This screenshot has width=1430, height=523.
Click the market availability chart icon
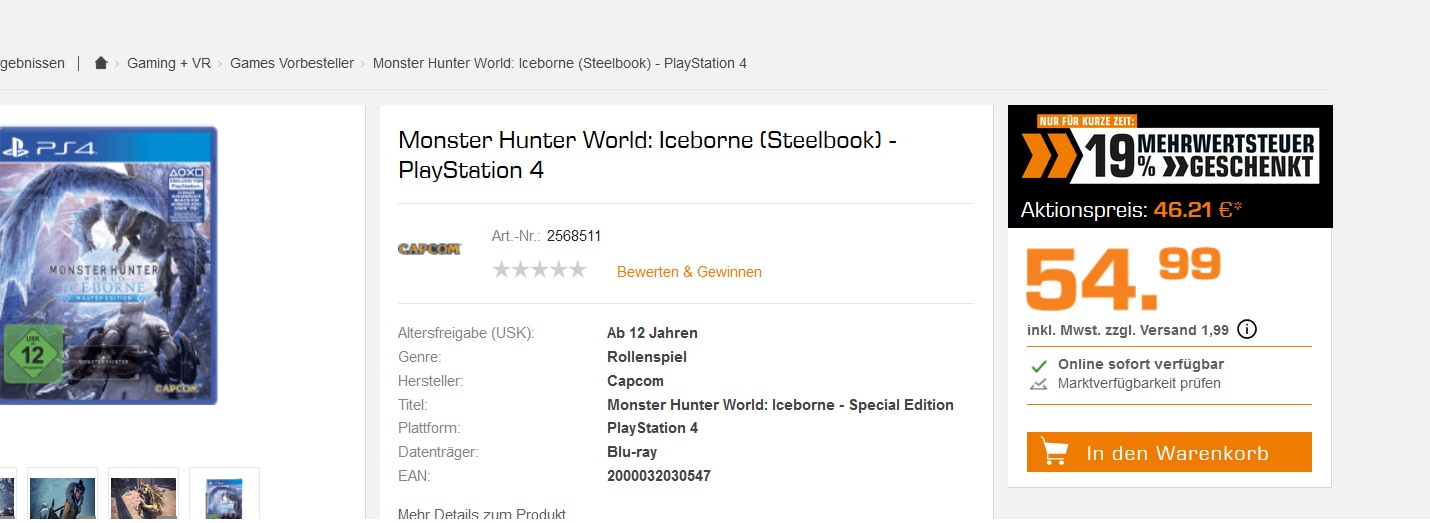pyautogui.click(x=1038, y=383)
